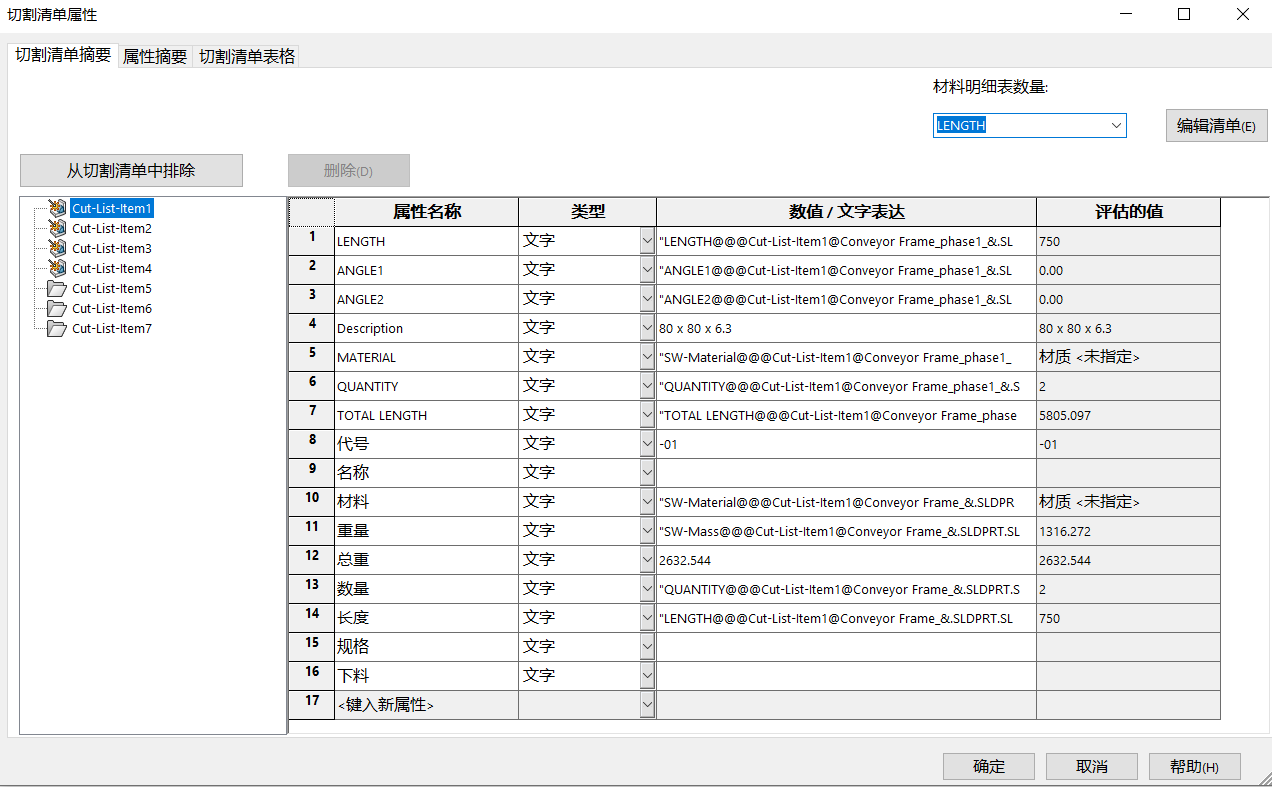This screenshot has height=787, width=1272.
Task: Click the empty value field for 名称
Action: pyautogui.click(x=845, y=473)
